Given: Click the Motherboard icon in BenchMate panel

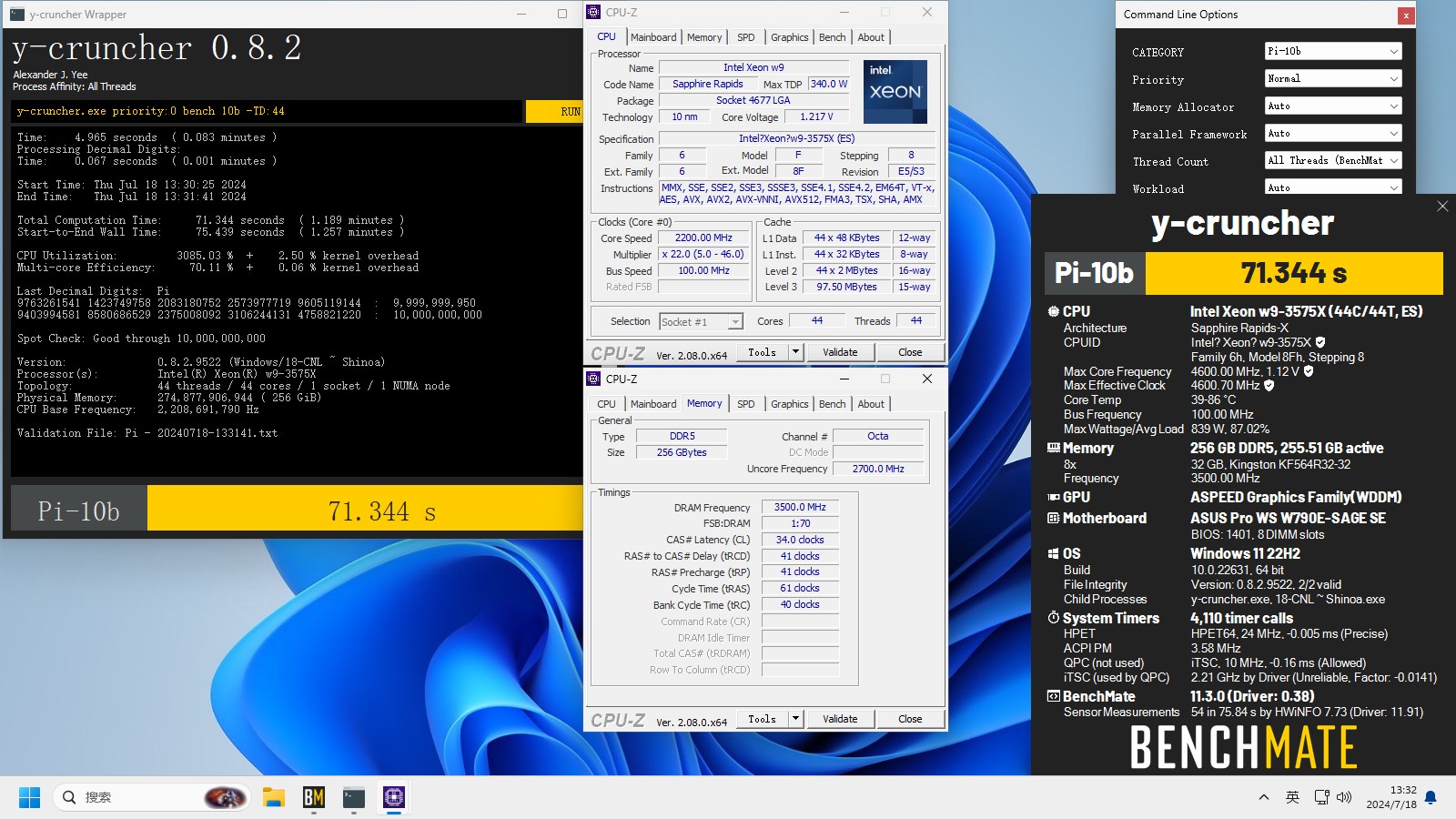Looking at the screenshot, I should click(x=1053, y=518).
